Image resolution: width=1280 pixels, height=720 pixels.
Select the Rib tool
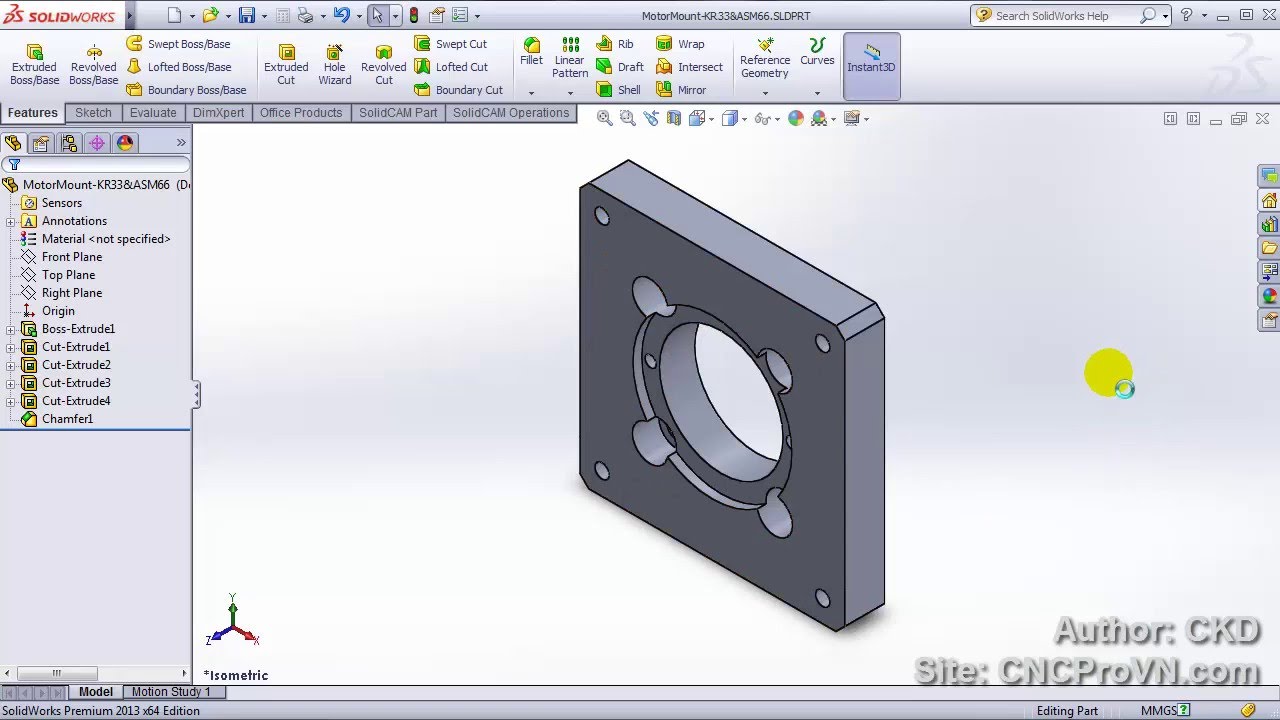[x=614, y=44]
